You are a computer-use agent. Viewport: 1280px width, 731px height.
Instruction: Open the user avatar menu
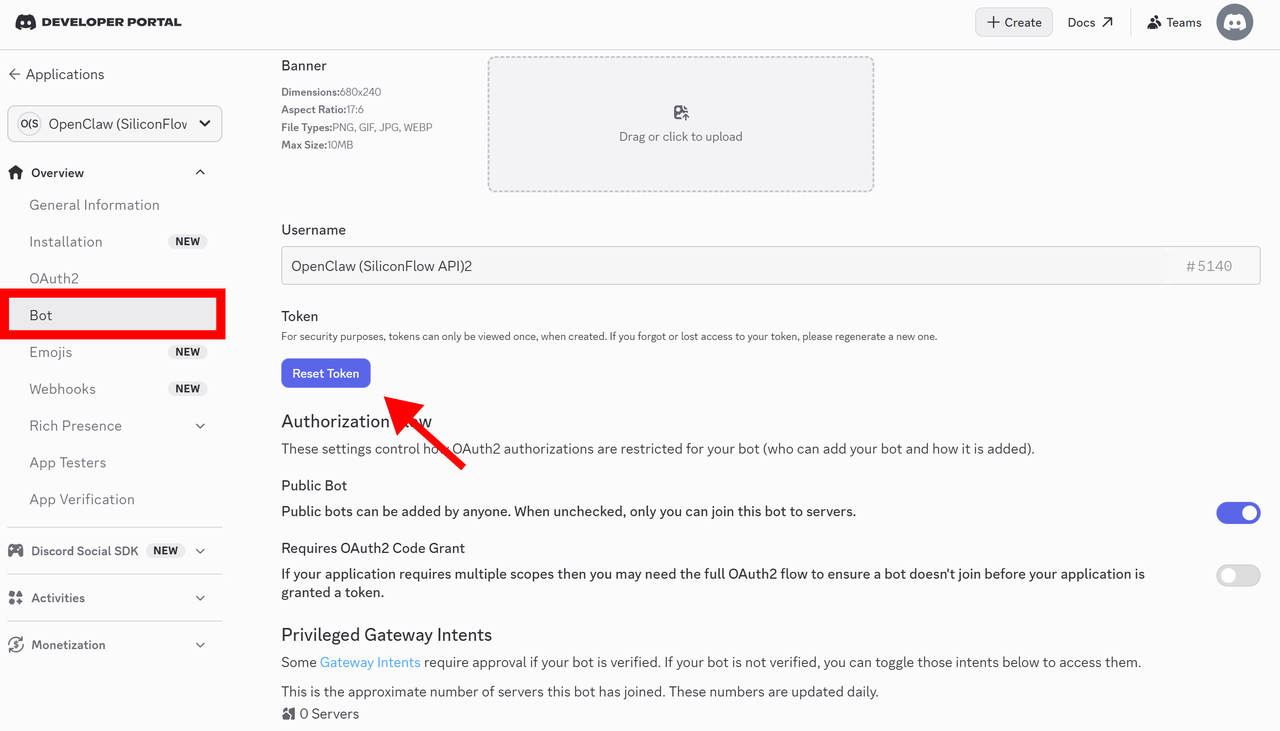coord(1235,22)
